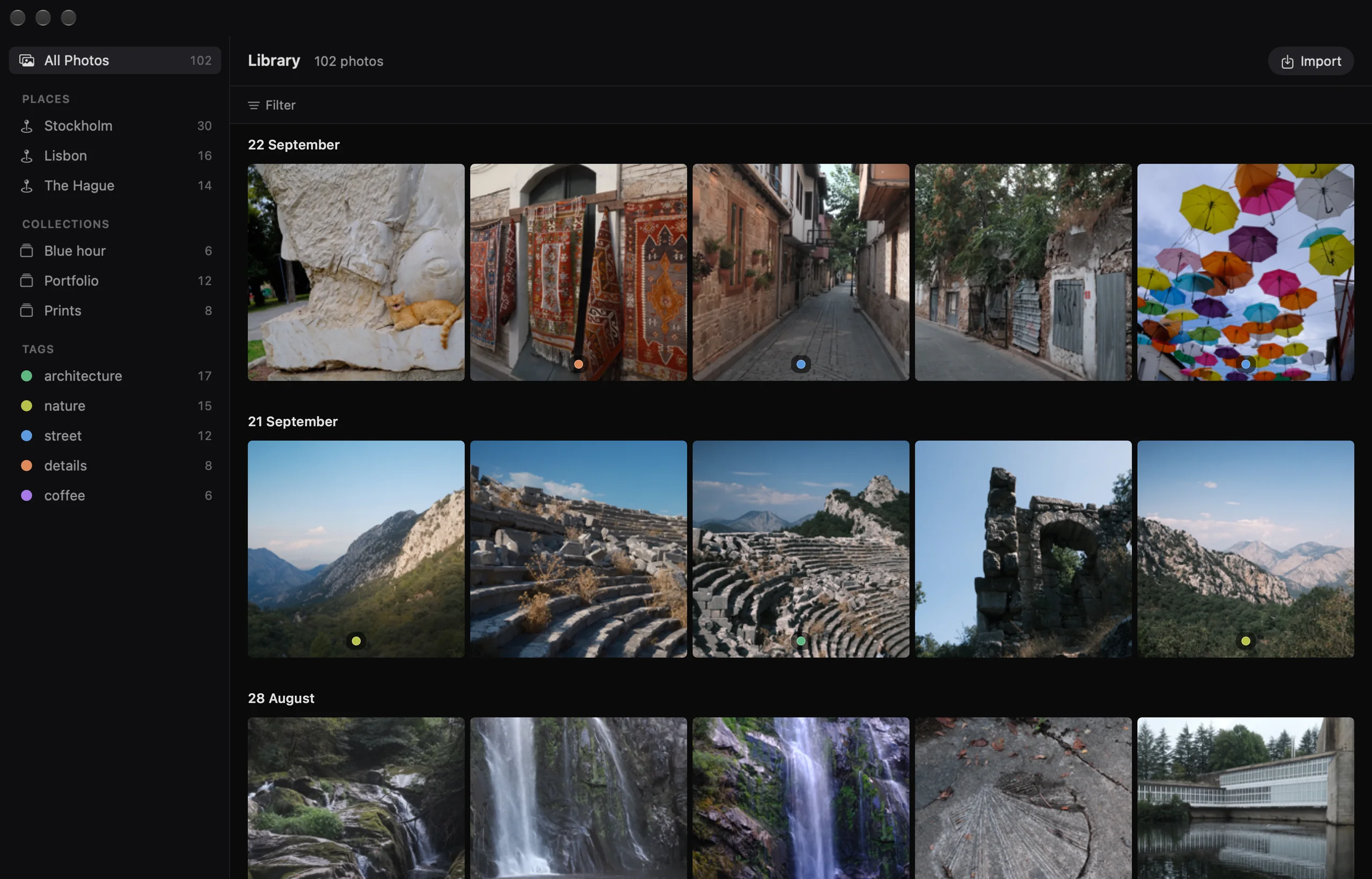Click the blue street tag dot
The width and height of the screenshot is (1372, 879).
pos(26,436)
